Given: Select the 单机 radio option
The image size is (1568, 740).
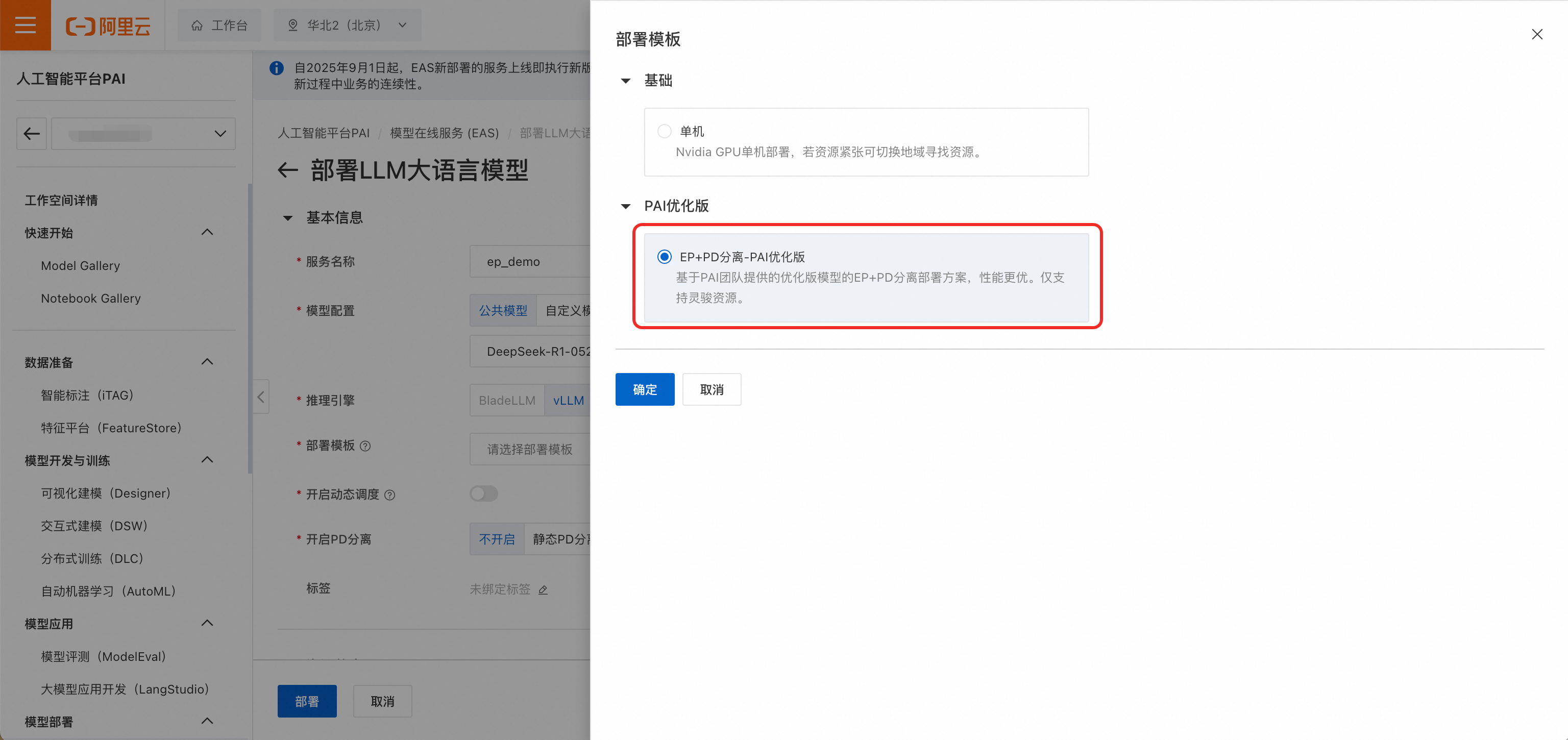Looking at the screenshot, I should (x=664, y=132).
